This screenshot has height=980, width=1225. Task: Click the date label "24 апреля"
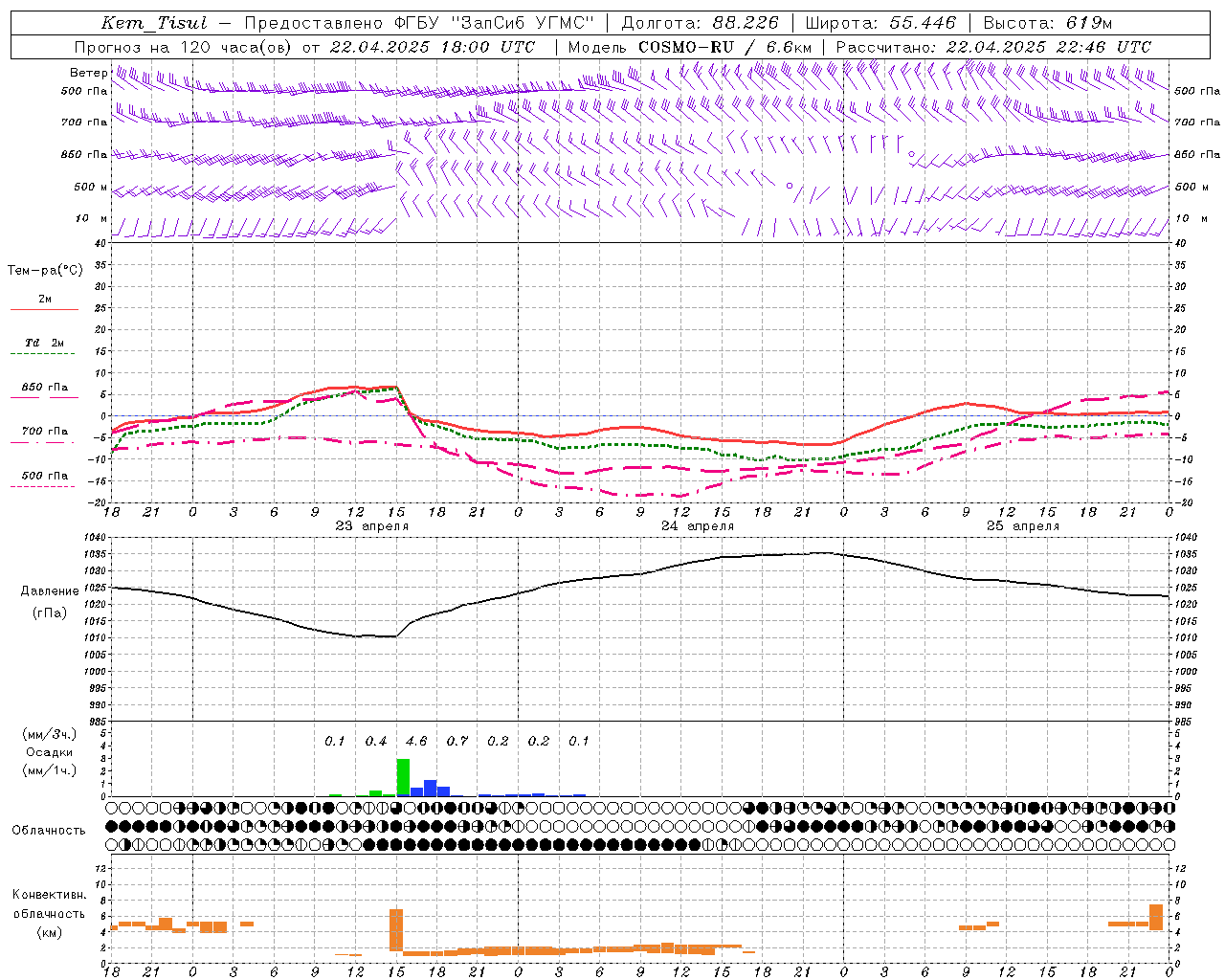pos(698,526)
